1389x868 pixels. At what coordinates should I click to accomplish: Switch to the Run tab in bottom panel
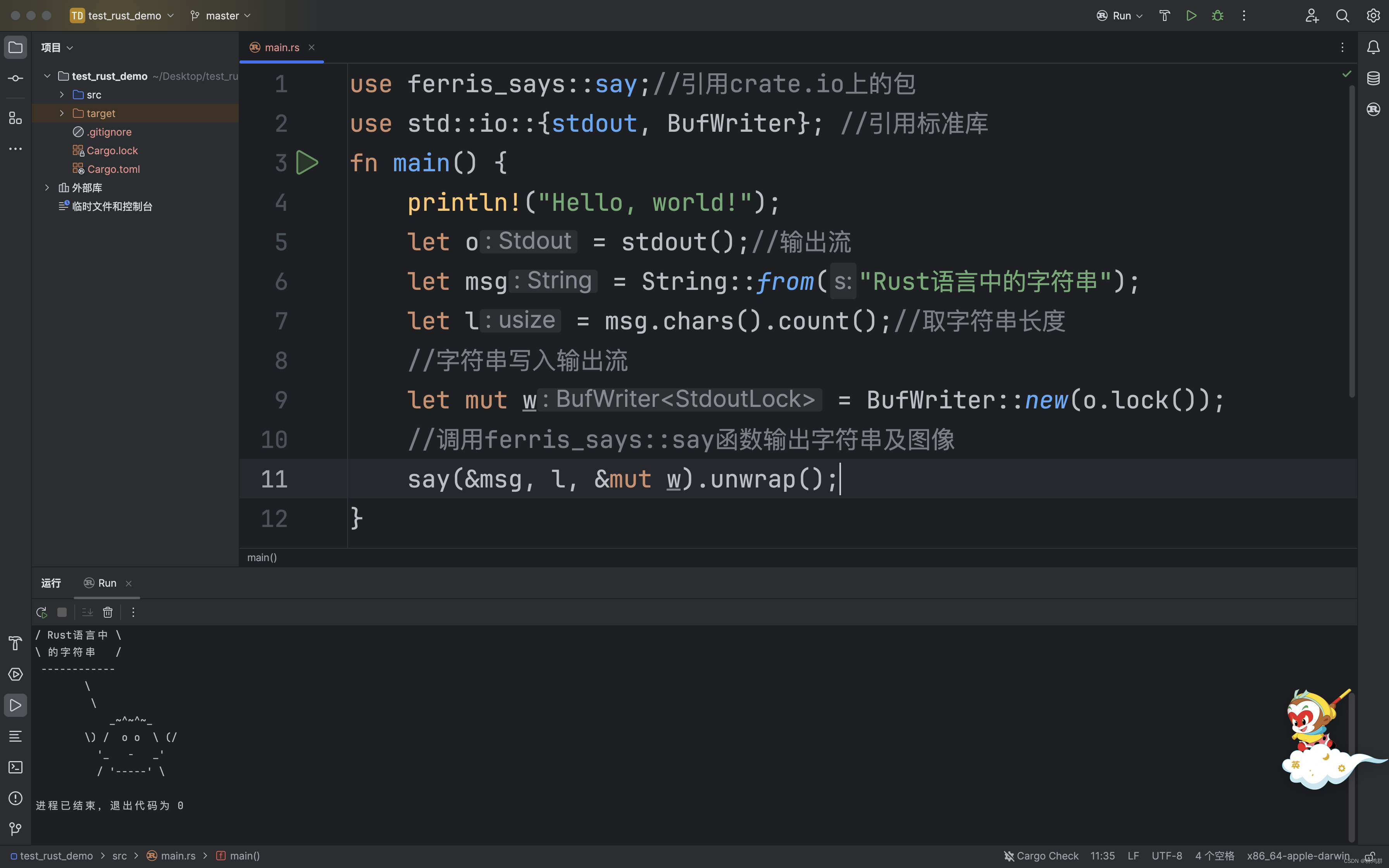coord(107,583)
